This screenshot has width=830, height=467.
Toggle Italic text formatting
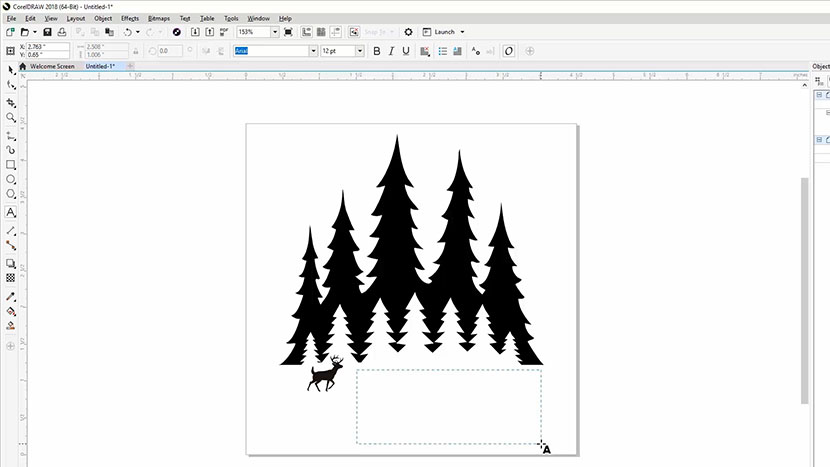[x=392, y=51]
